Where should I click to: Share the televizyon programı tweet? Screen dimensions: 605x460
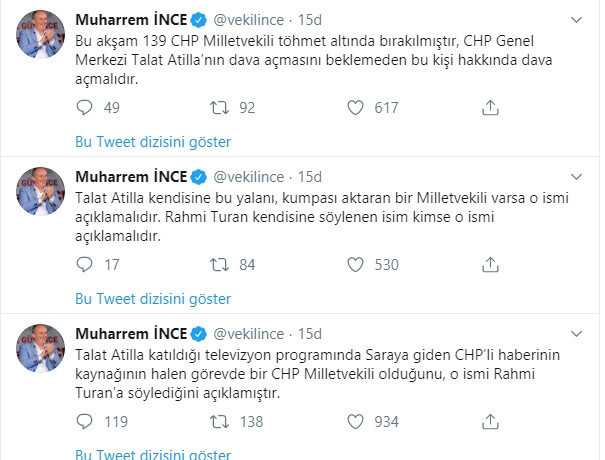[x=489, y=422]
